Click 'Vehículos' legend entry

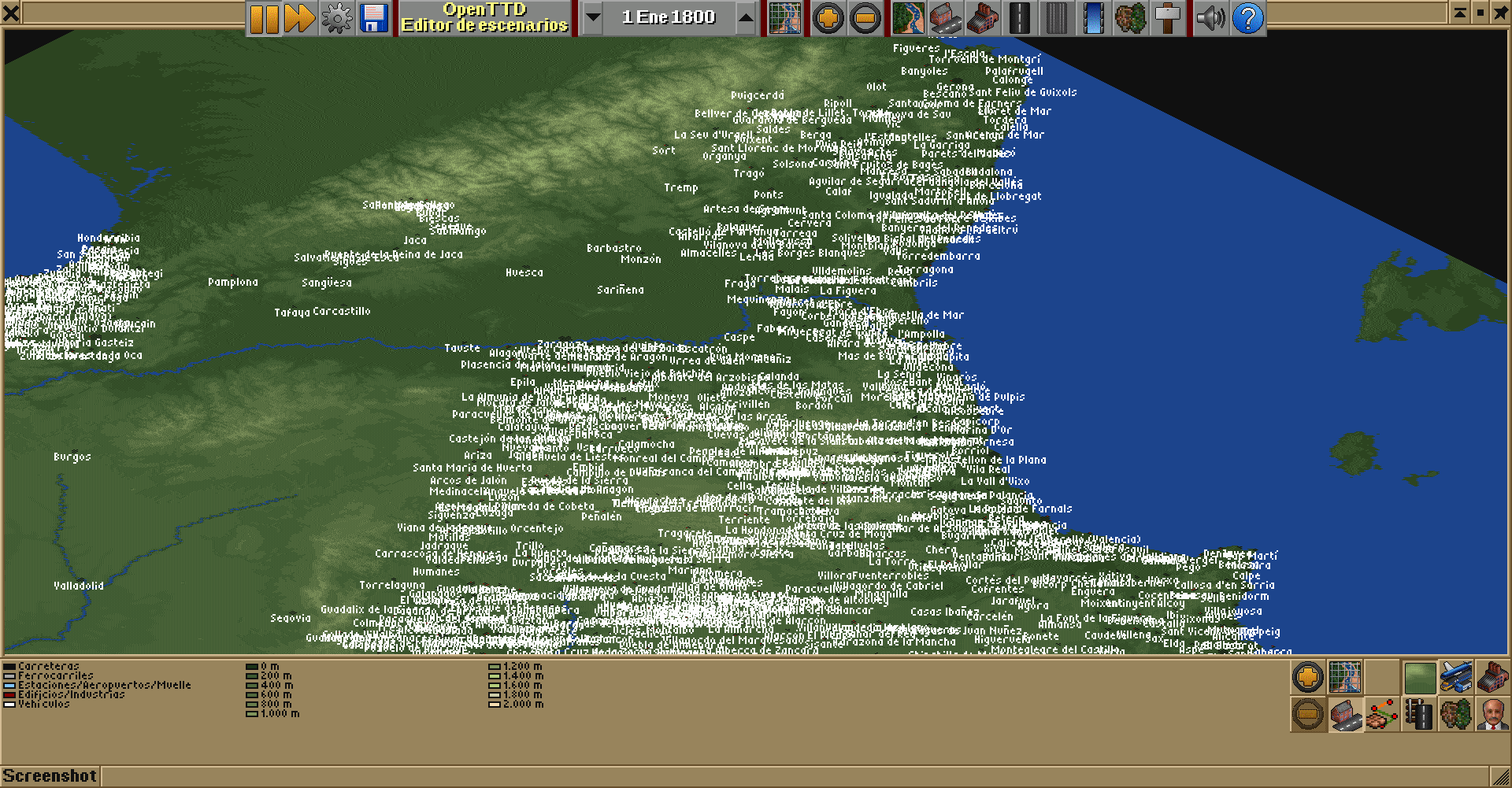tap(36, 704)
